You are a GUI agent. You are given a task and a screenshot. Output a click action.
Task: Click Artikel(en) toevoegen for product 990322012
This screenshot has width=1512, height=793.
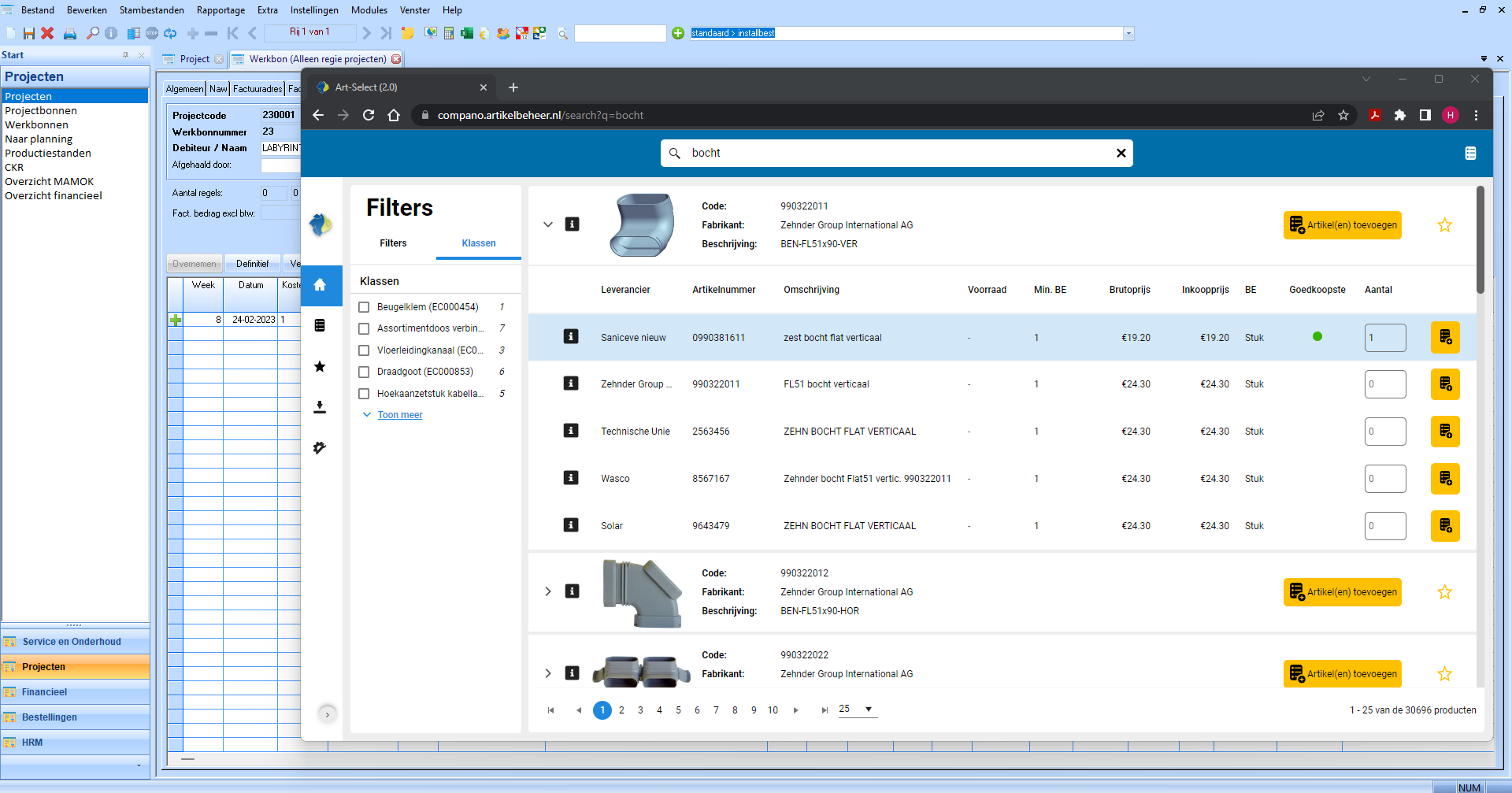pos(1342,591)
